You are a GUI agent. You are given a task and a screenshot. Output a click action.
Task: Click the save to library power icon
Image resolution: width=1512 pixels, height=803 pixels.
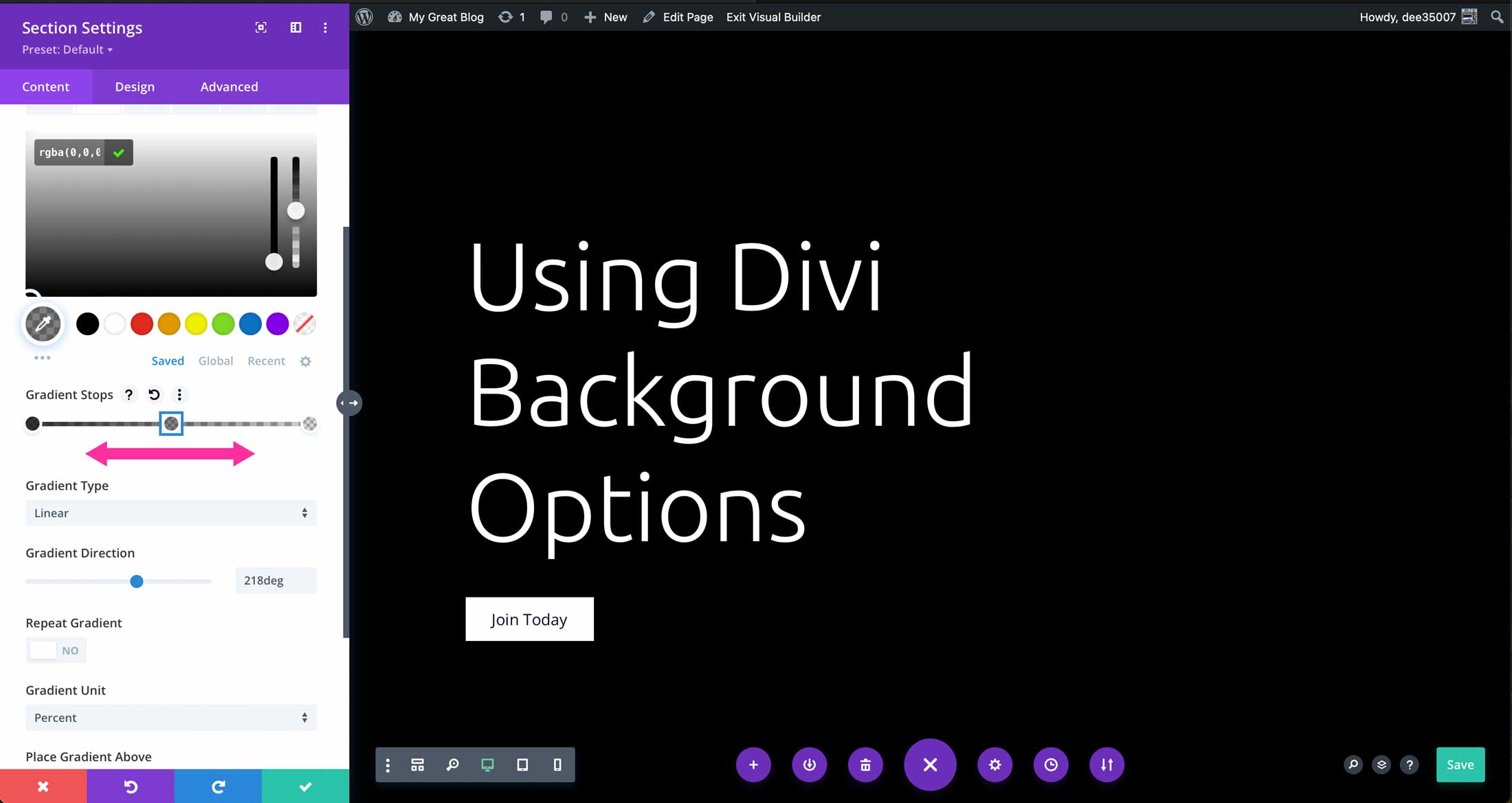pos(810,765)
